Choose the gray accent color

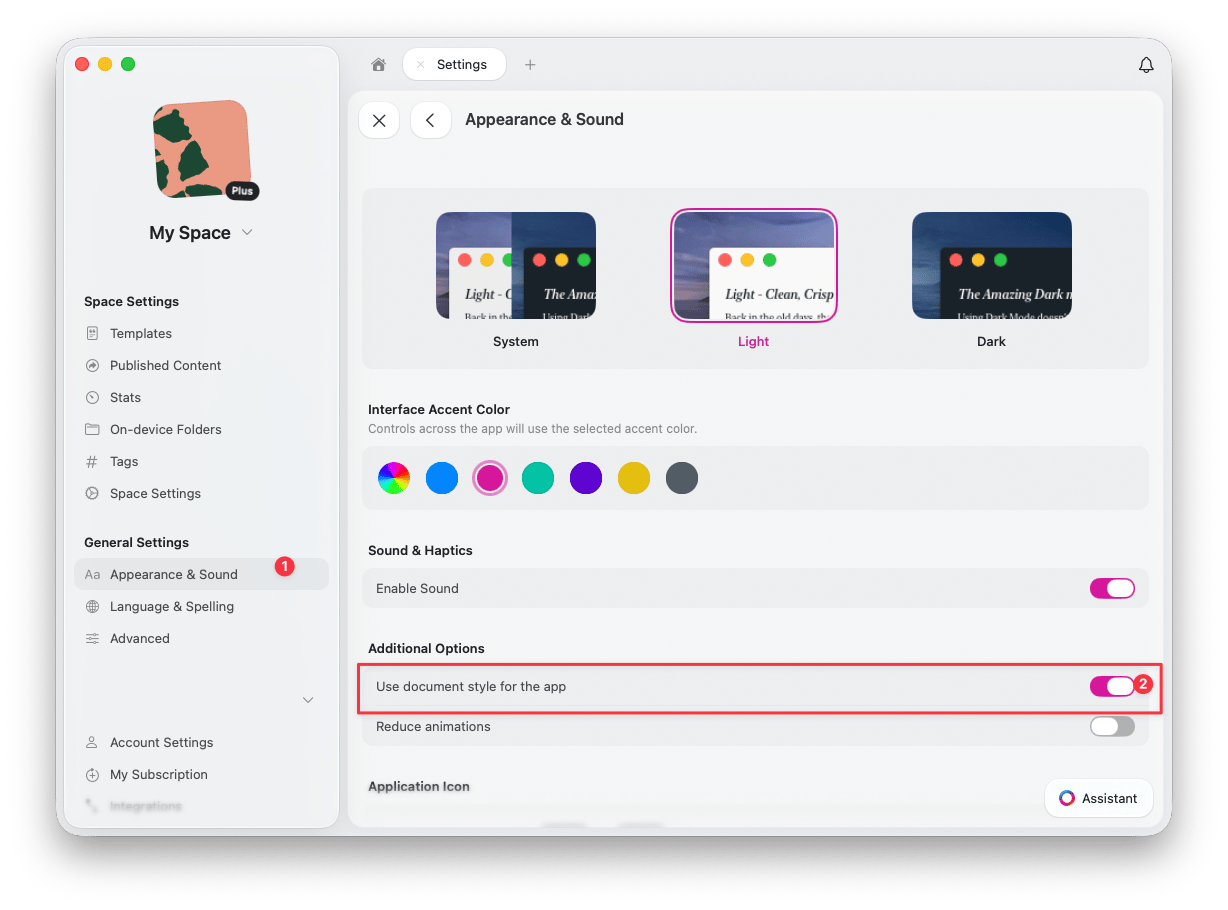click(682, 478)
